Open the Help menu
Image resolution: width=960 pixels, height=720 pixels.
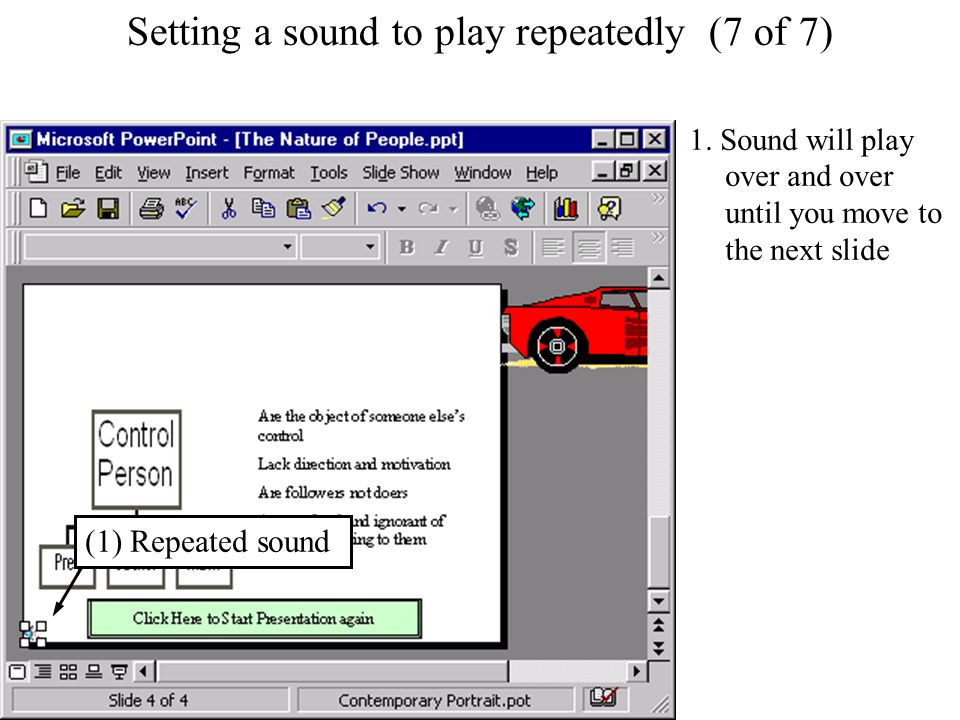point(542,173)
